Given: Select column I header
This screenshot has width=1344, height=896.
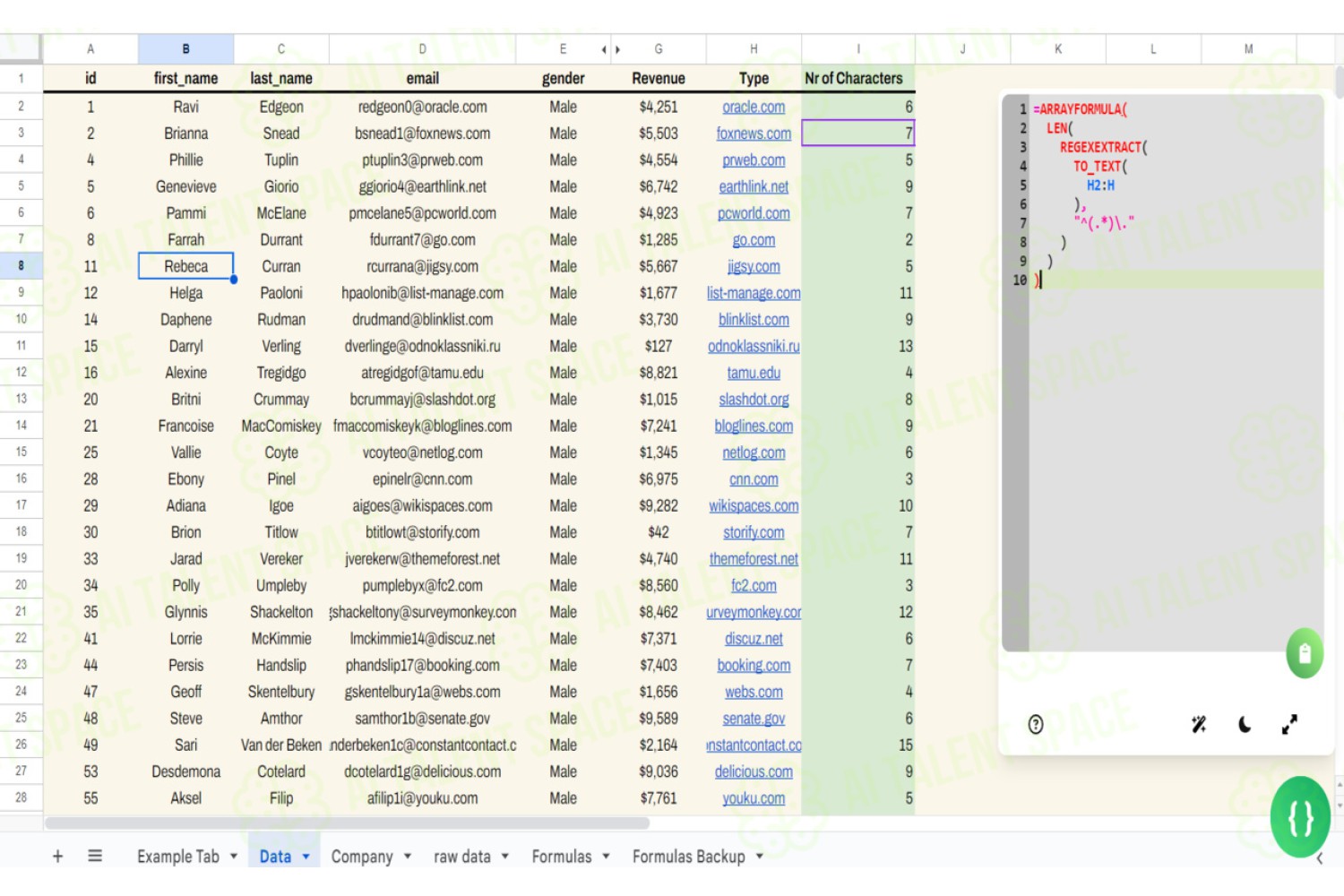Looking at the screenshot, I should coord(858,49).
